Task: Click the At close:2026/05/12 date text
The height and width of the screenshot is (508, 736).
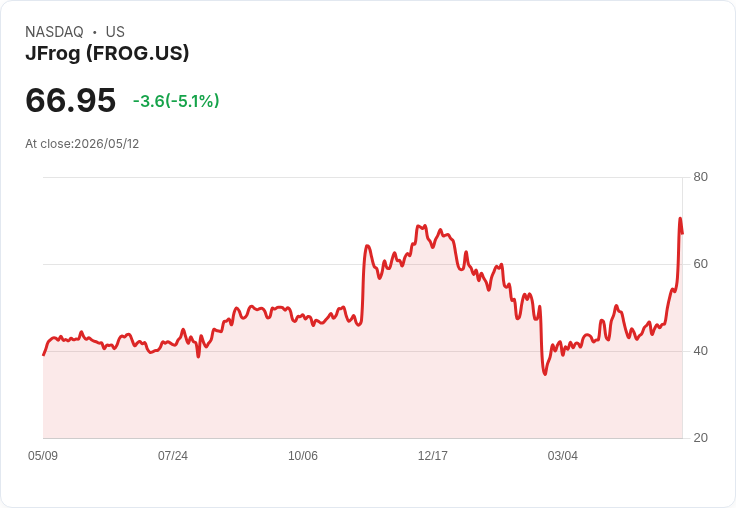Action: pyautogui.click(x=82, y=144)
